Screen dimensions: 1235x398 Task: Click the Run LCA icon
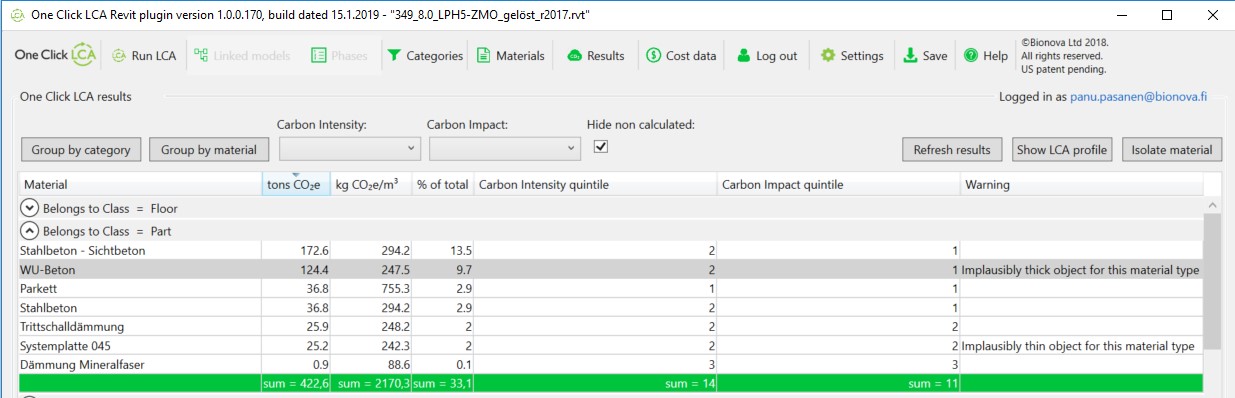pyautogui.click(x=118, y=56)
